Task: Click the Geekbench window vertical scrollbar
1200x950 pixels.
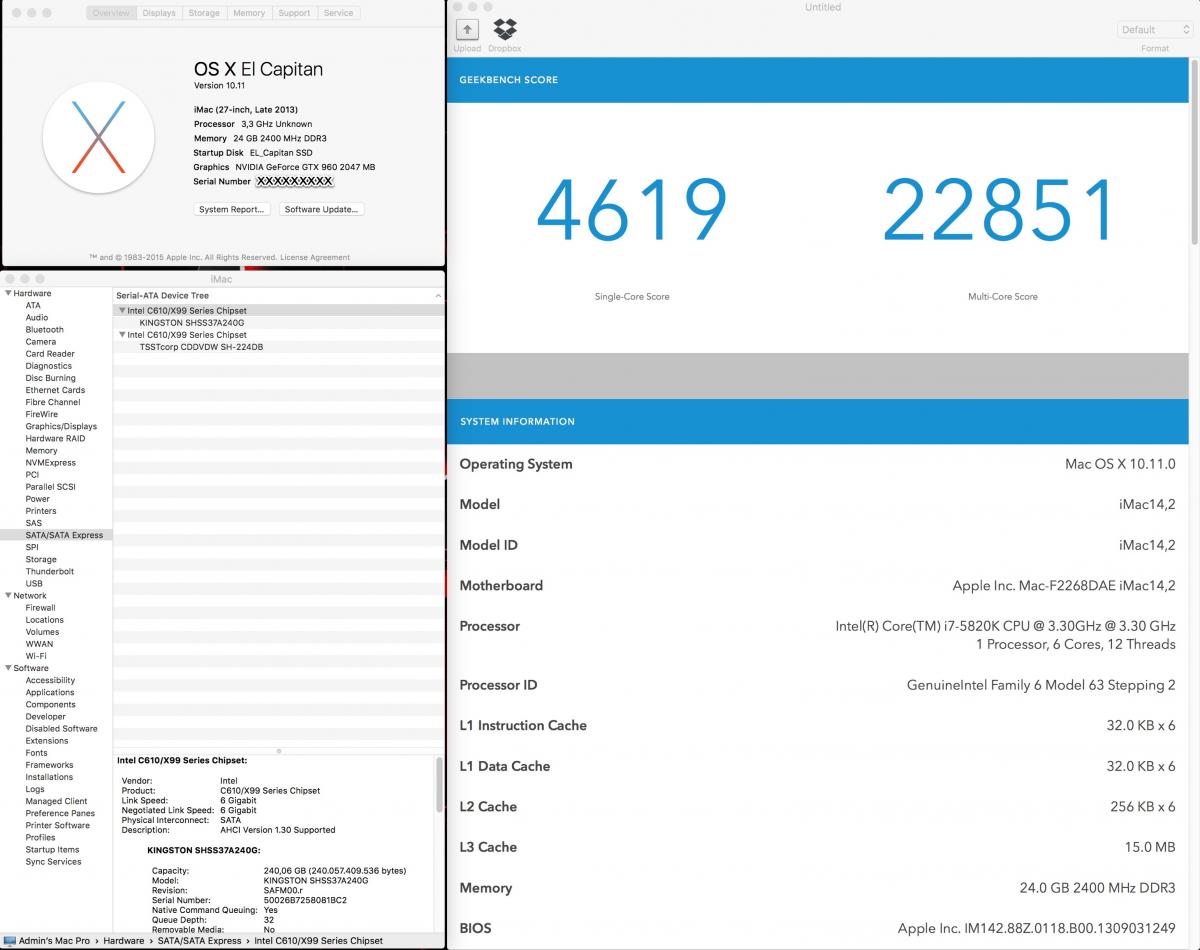Action: coord(1194,150)
